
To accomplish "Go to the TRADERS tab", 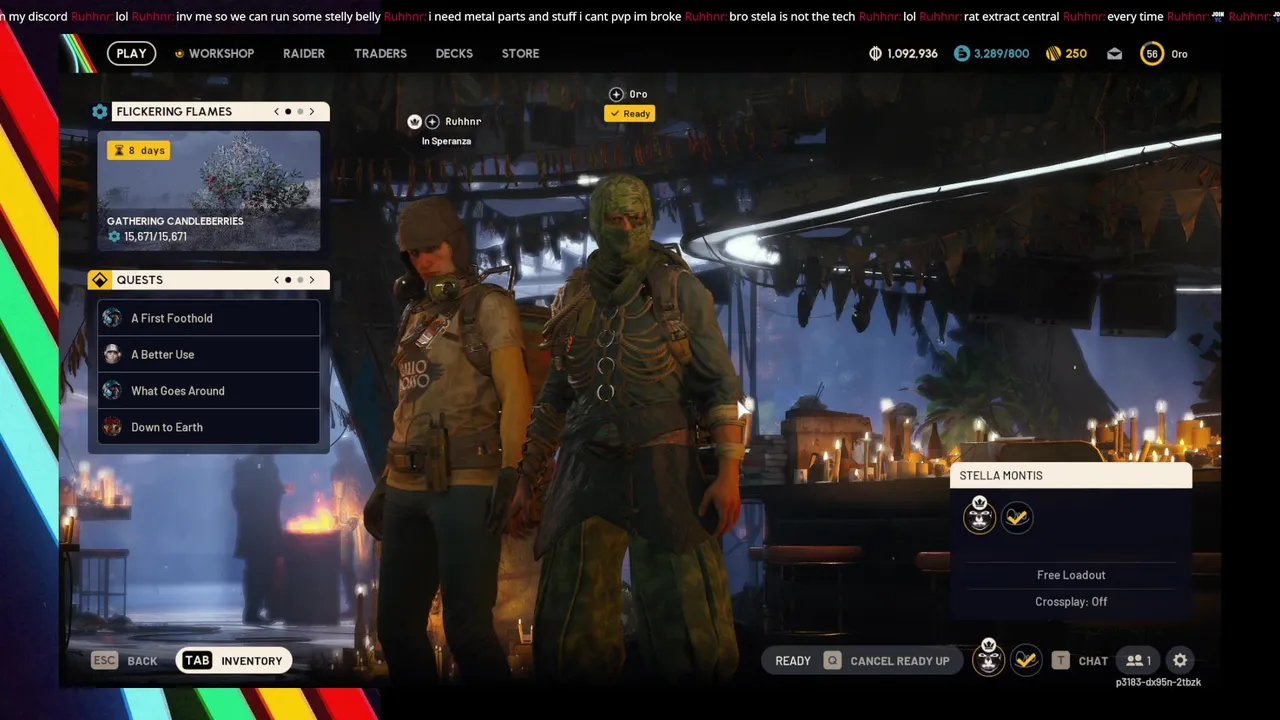I will pos(380,53).
